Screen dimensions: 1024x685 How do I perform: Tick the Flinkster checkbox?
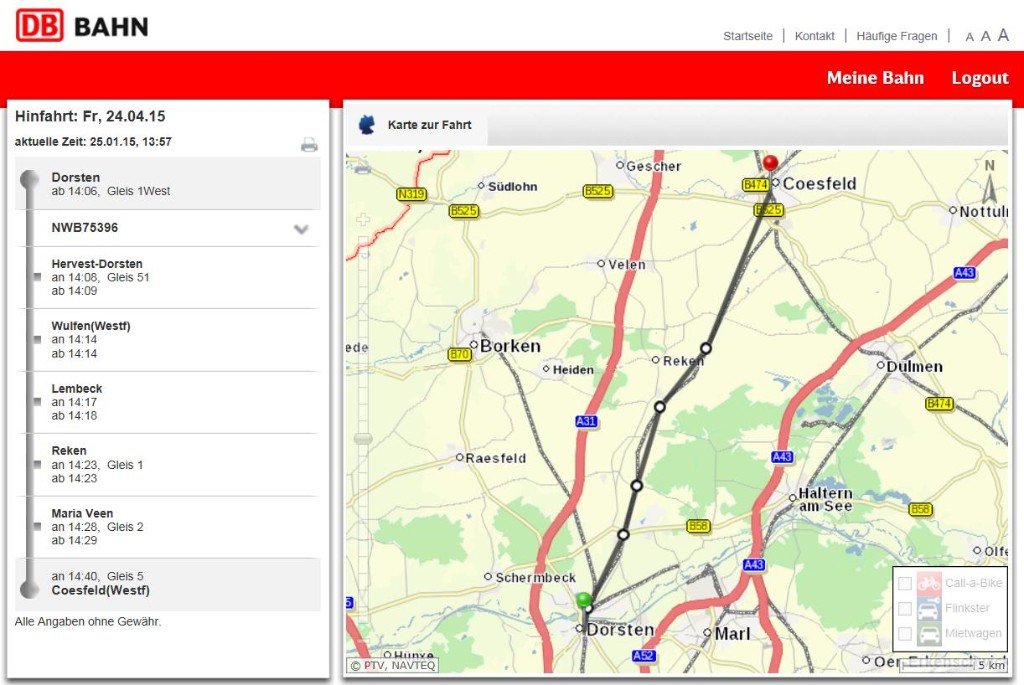(905, 608)
